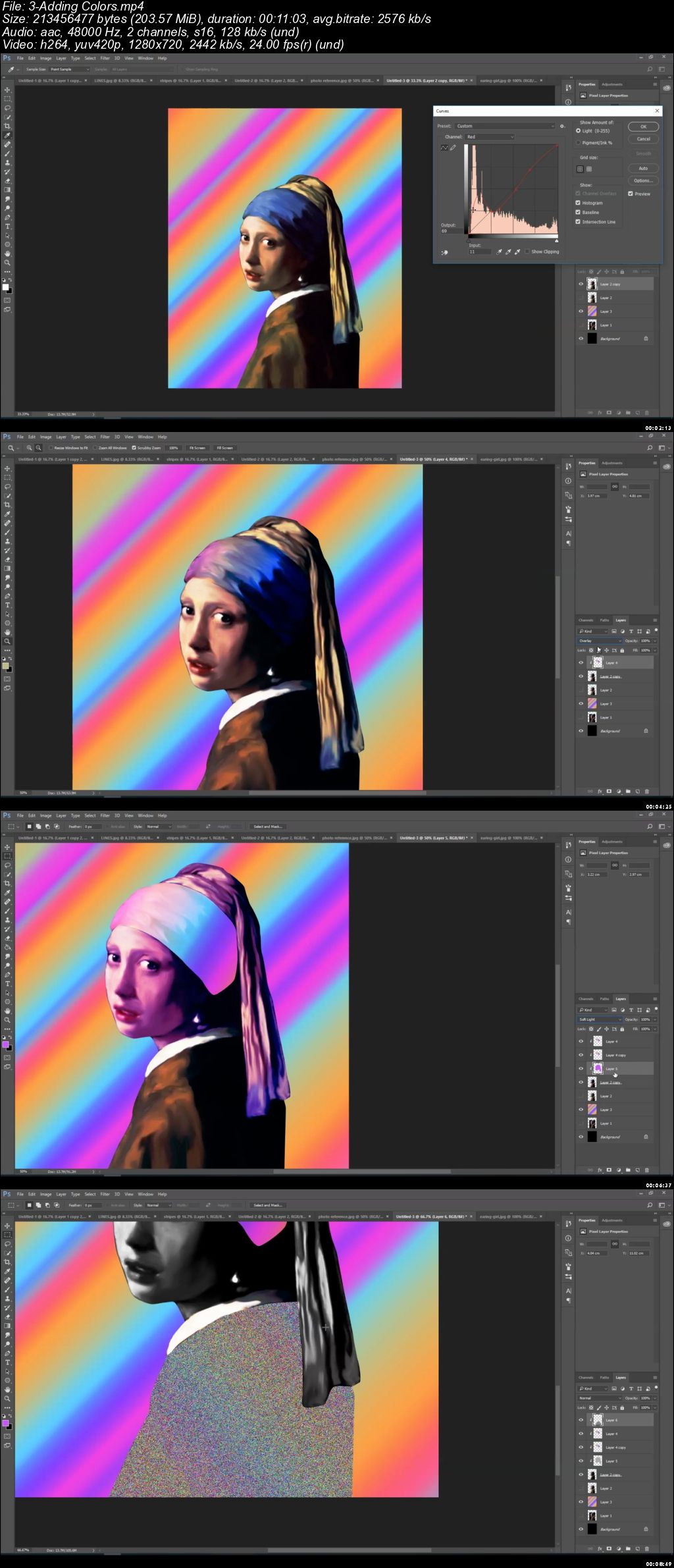Viewport: 674px width, 1568px height.
Task: Open the Style dropdown in the 00:06:37 options bar
Action: (159, 826)
